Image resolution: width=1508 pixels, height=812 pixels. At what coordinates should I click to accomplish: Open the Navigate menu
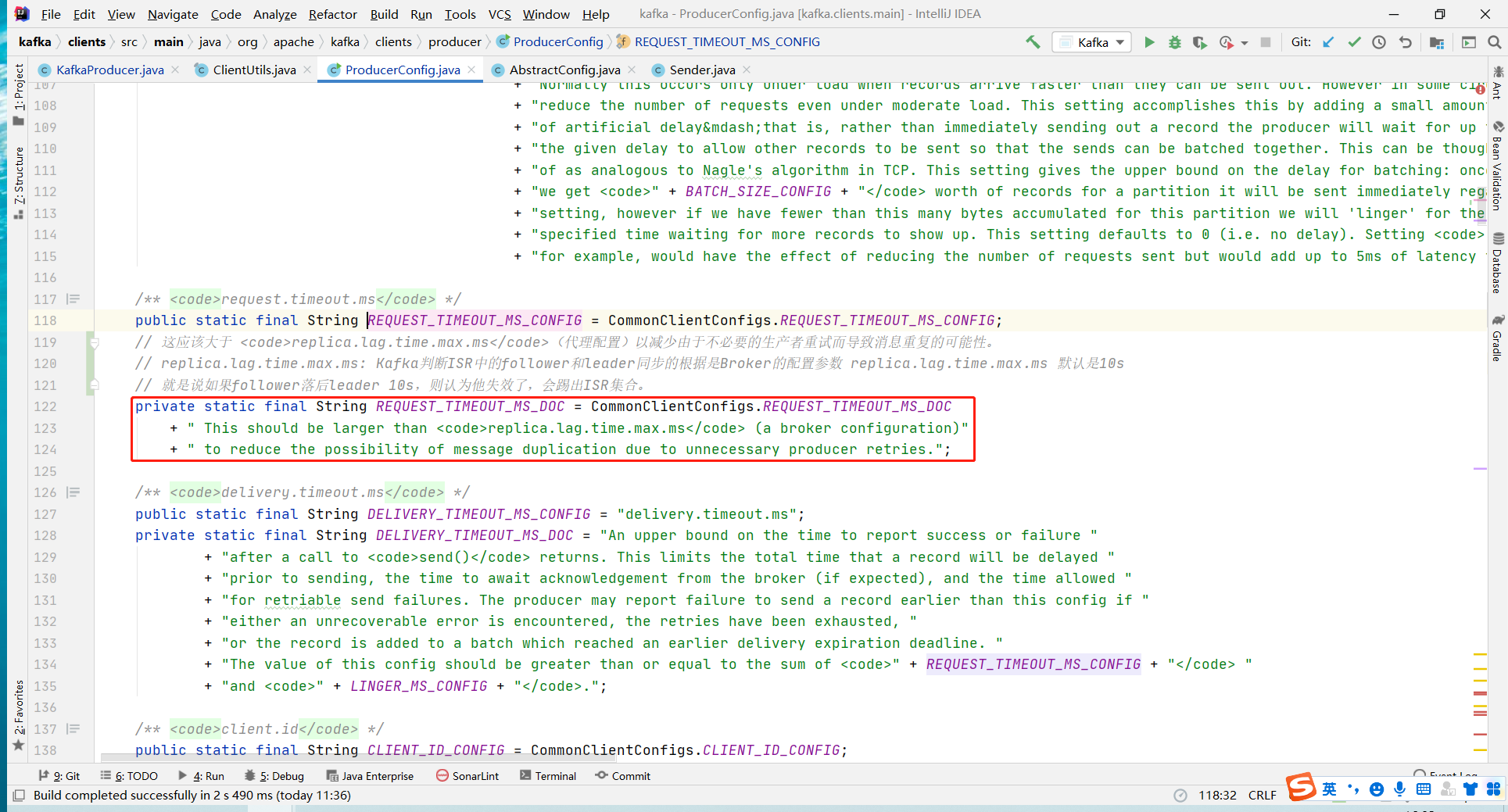(x=173, y=14)
